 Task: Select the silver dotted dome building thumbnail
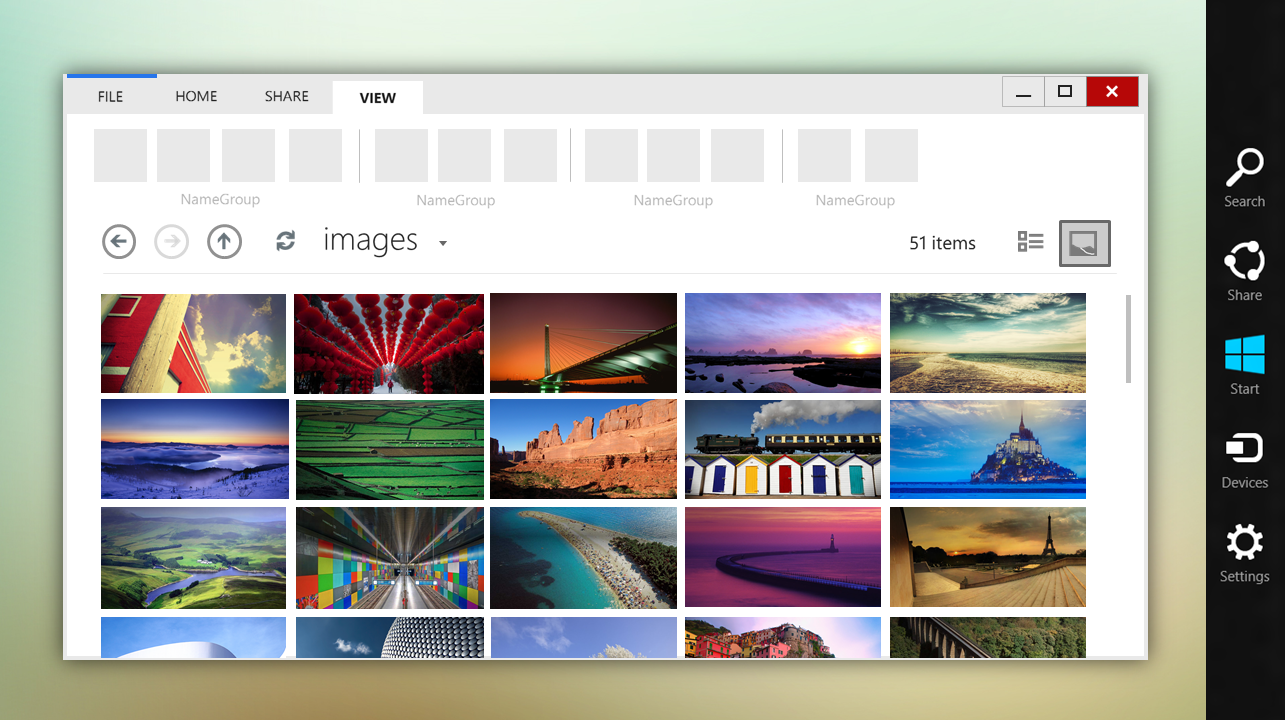pyautogui.click(x=390, y=637)
